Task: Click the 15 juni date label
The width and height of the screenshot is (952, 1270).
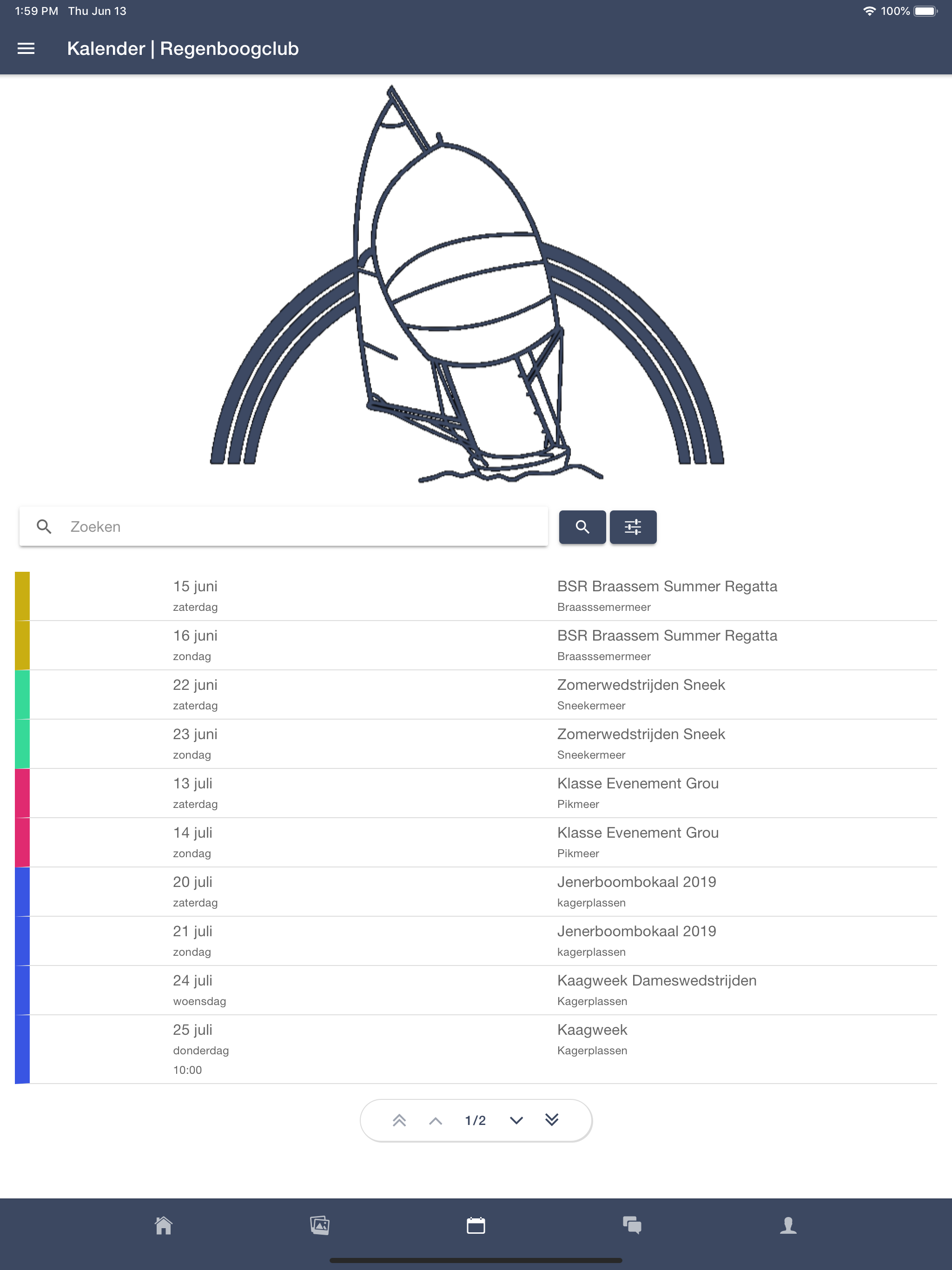Action: click(x=195, y=586)
